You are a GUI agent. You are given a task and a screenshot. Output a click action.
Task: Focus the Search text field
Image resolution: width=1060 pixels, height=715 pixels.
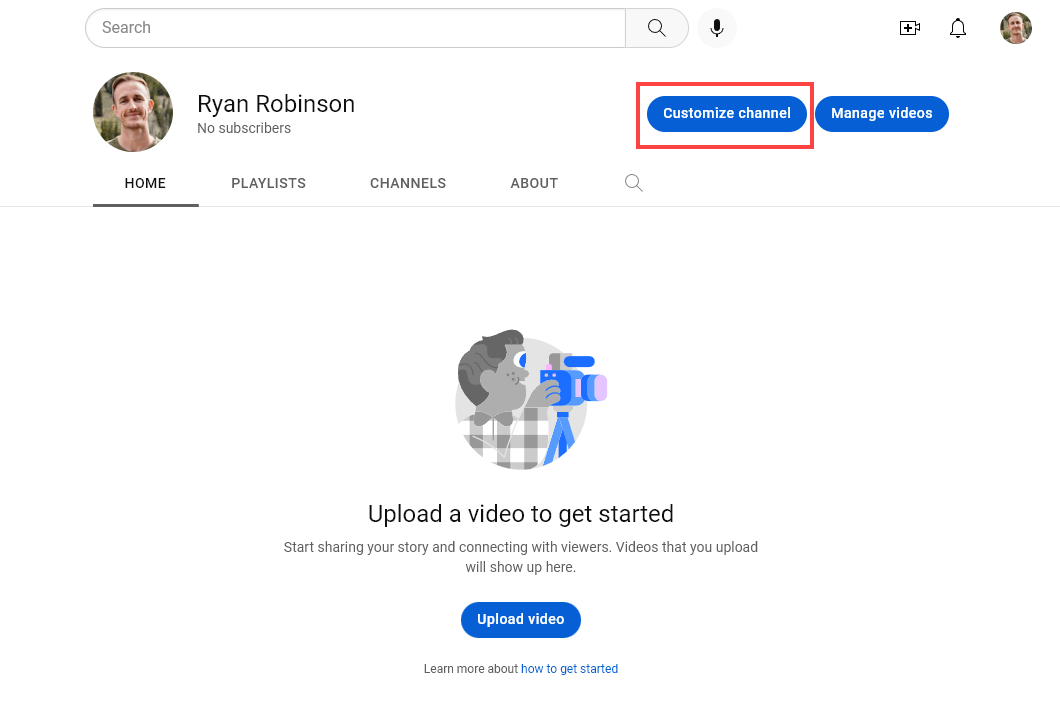[x=355, y=28]
